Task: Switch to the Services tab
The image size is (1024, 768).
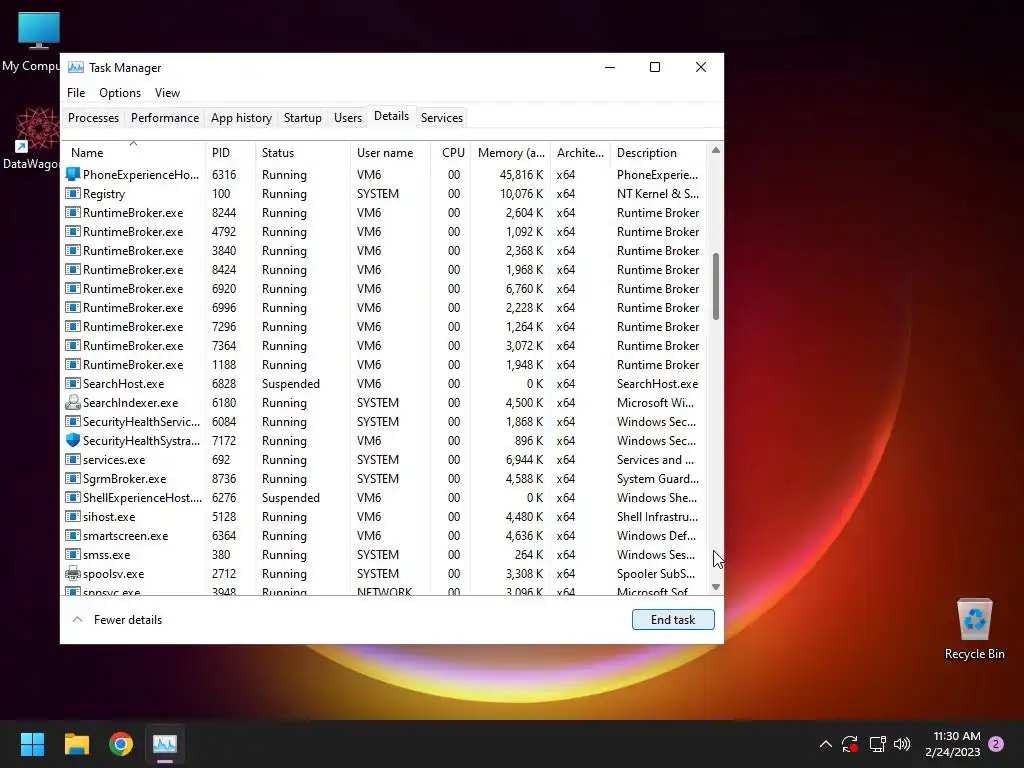Action: point(441,118)
